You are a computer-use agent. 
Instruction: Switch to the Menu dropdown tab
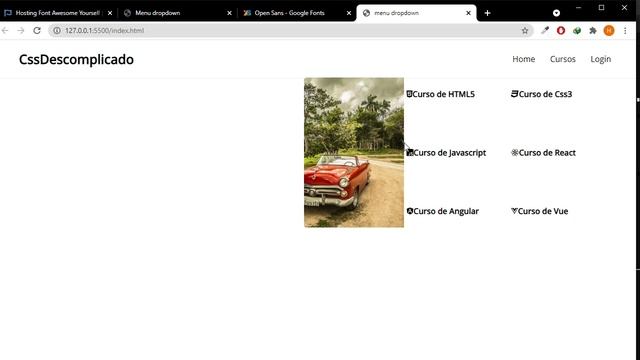point(178,13)
